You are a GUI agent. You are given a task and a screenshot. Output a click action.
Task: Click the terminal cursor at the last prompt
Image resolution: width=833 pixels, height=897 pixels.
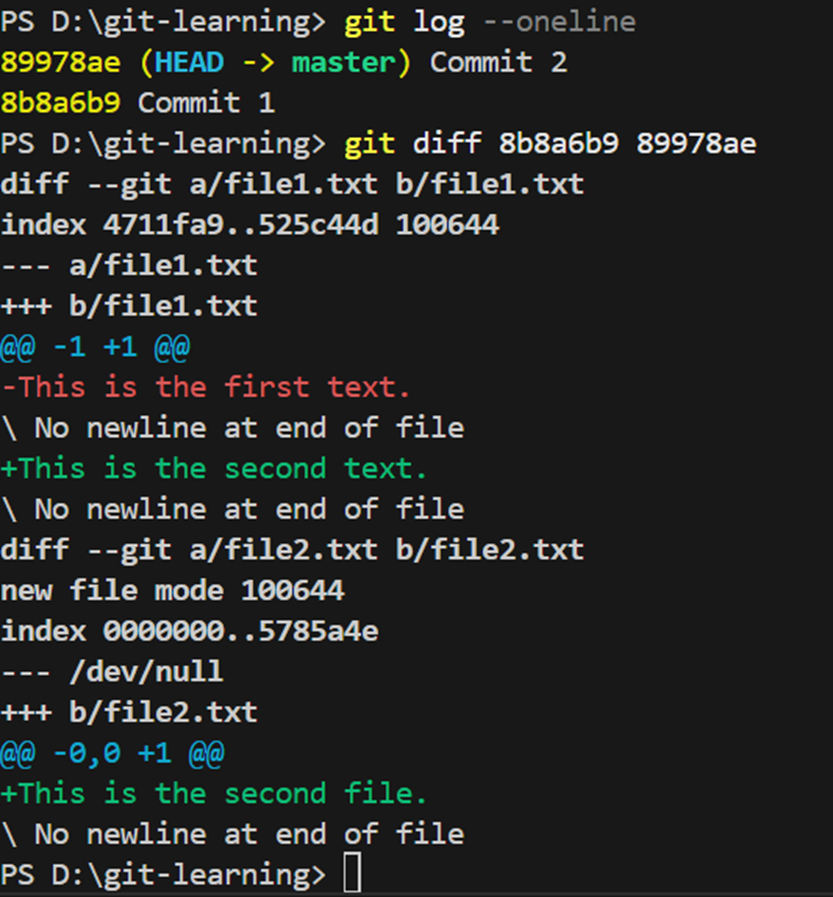tap(352, 872)
